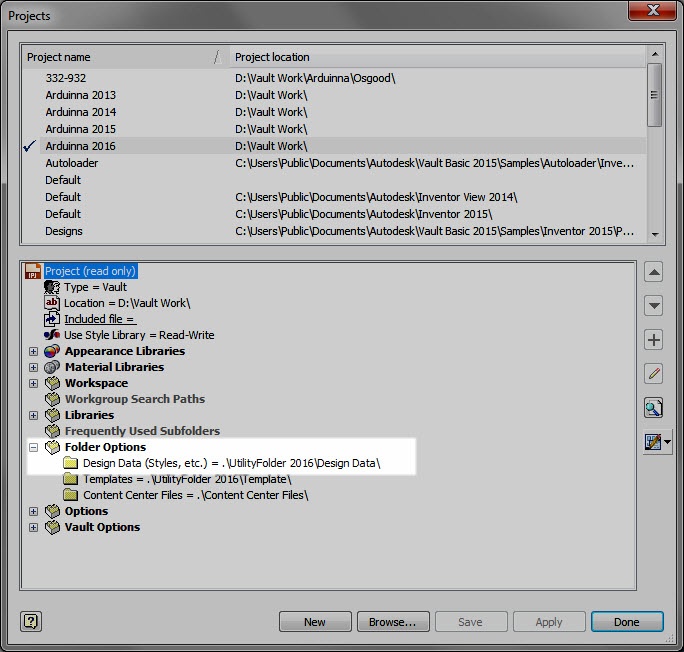Image resolution: width=684 pixels, height=652 pixels.
Task: Click the Frequently Used Subfolders icon
Action: pyautogui.click(x=52, y=431)
